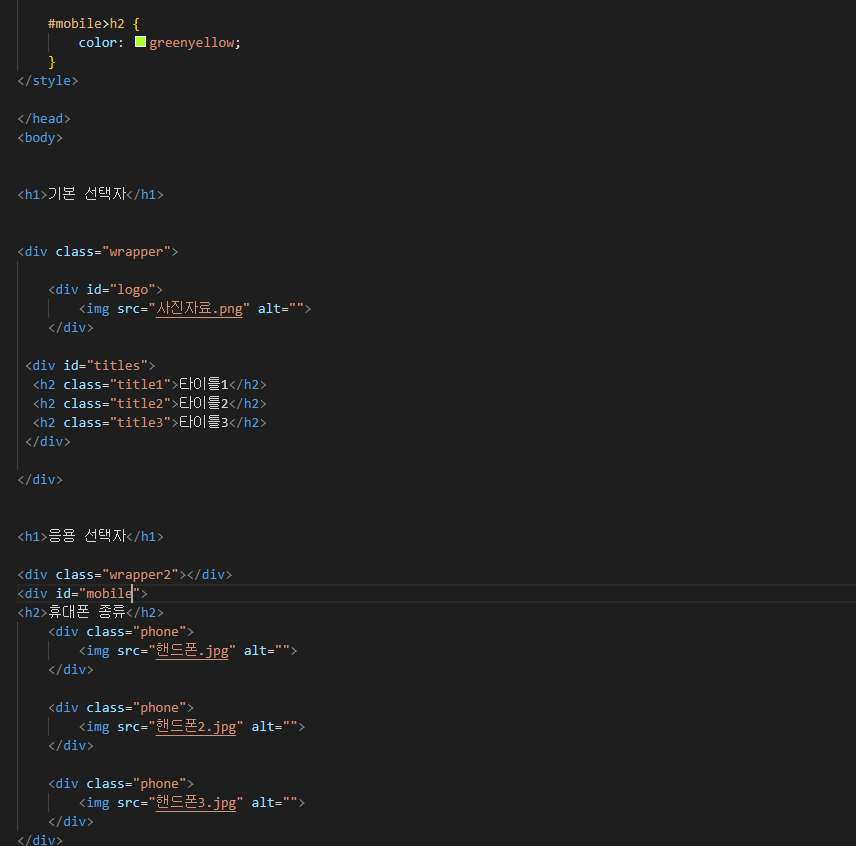Click the 타이틀1 heading text

click(x=204, y=384)
